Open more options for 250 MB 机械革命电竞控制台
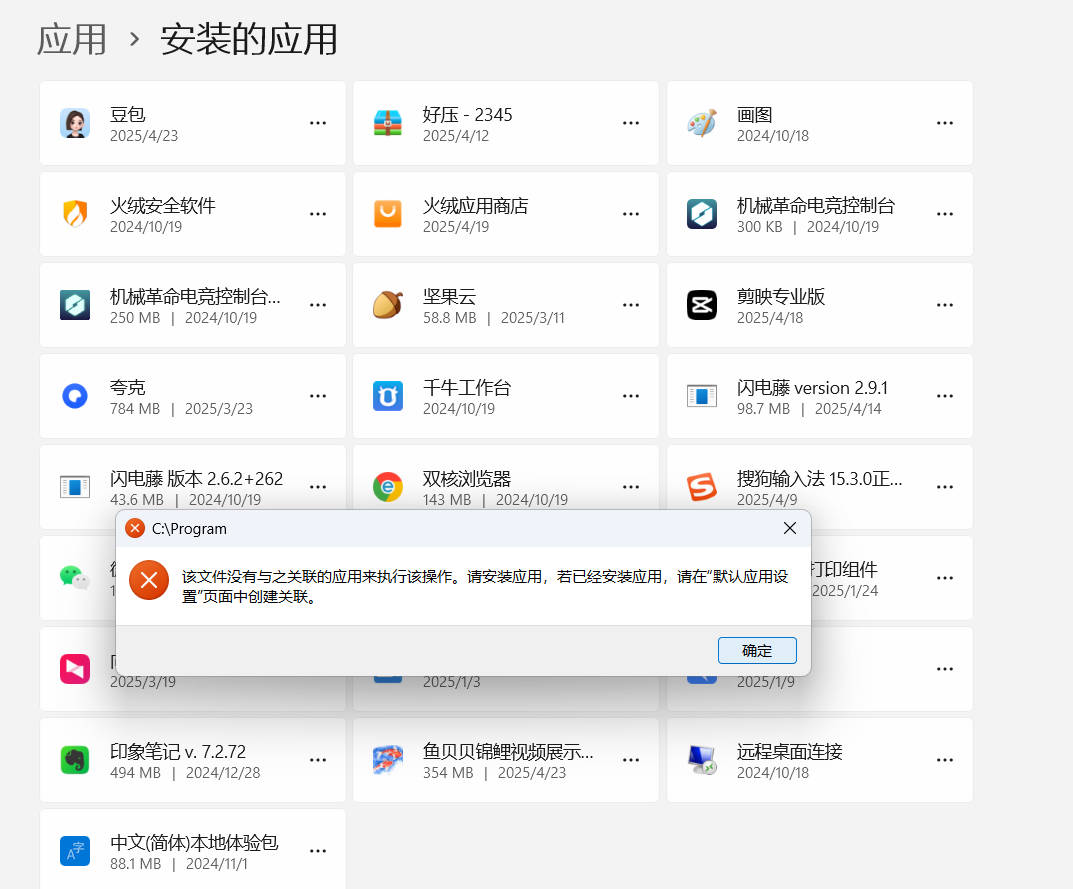The image size is (1073, 889). point(318,305)
